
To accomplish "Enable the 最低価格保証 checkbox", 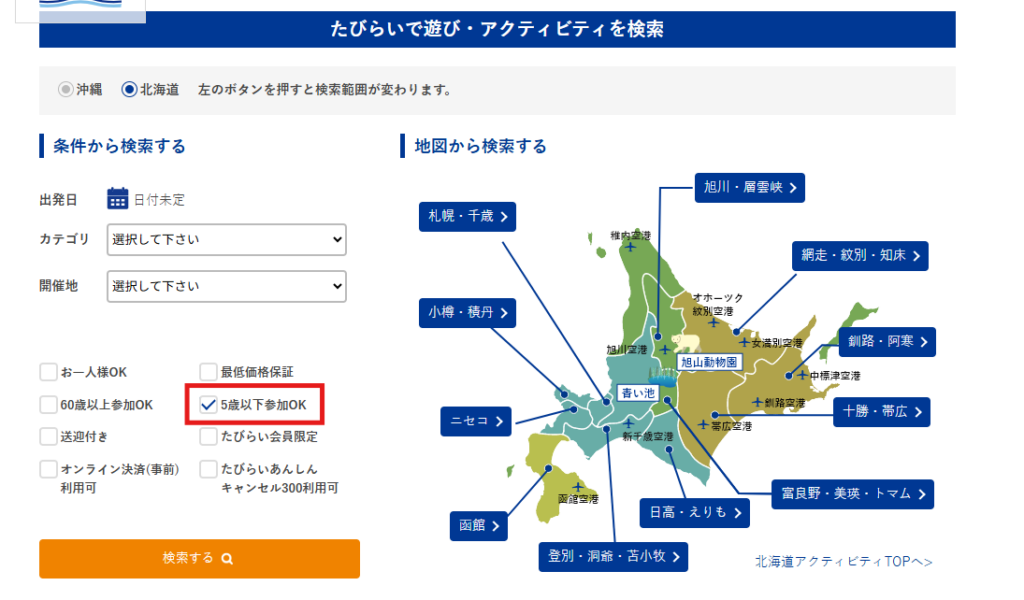I will [208, 372].
